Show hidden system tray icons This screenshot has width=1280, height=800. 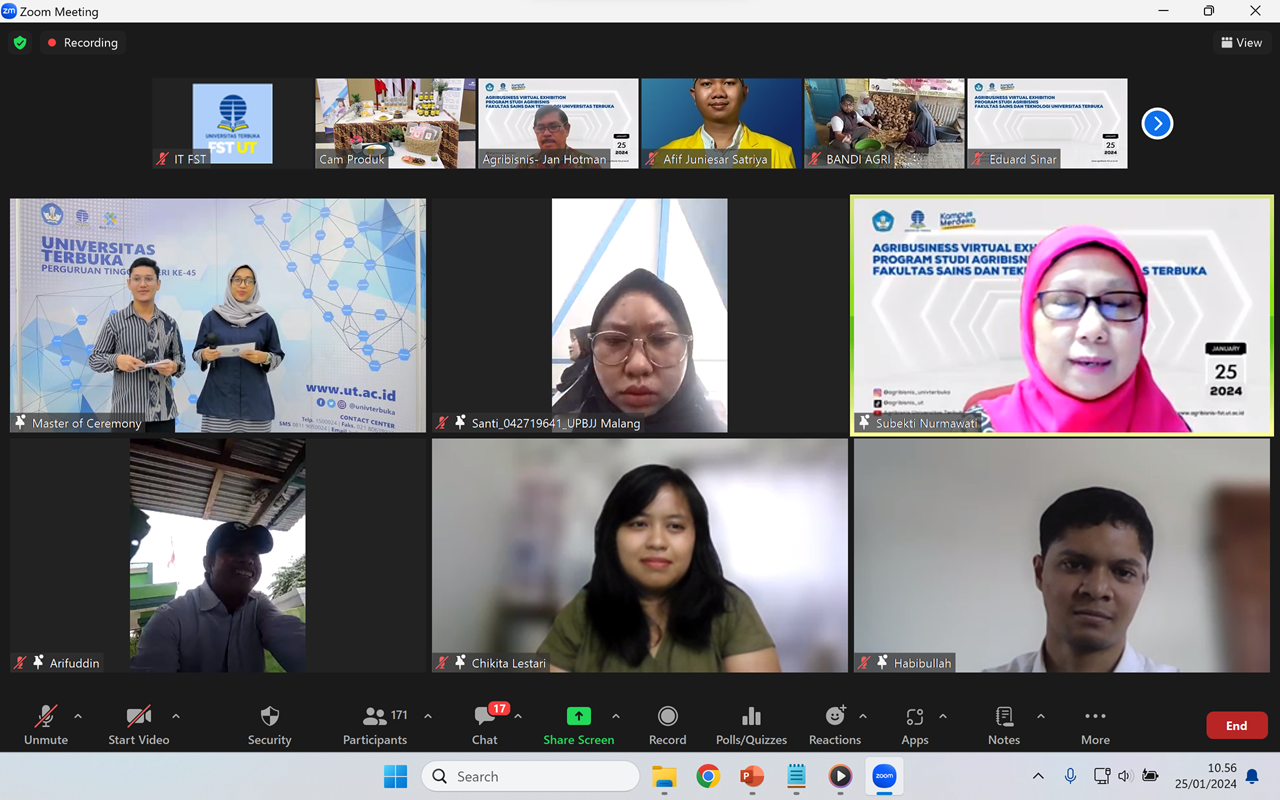point(1038,776)
